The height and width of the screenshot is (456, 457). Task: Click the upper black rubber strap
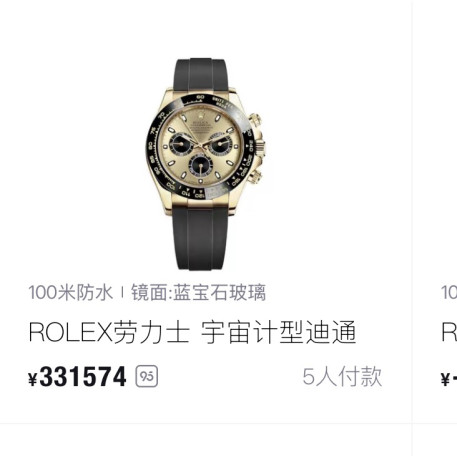point(201,75)
